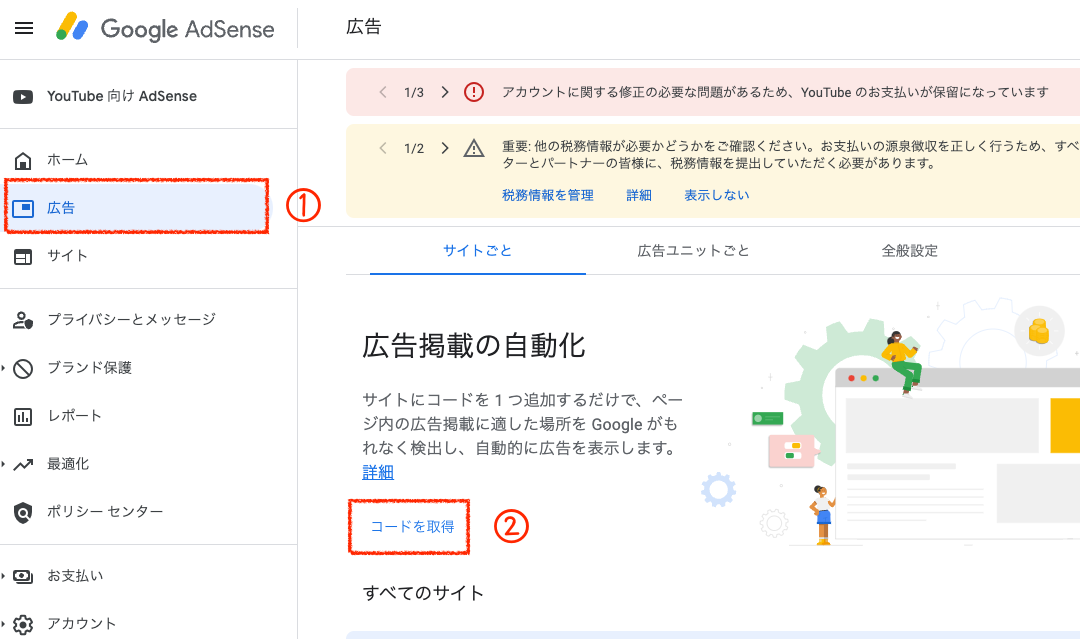Click the ポリシー センター shield icon
The height and width of the screenshot is (639, 1080).
click(x=23, y=512)
